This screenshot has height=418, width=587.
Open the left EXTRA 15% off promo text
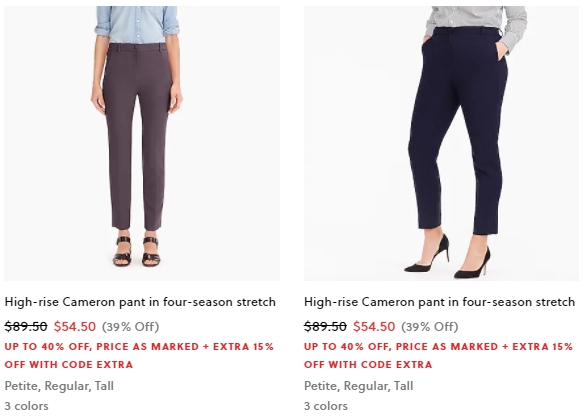[139, 356]
